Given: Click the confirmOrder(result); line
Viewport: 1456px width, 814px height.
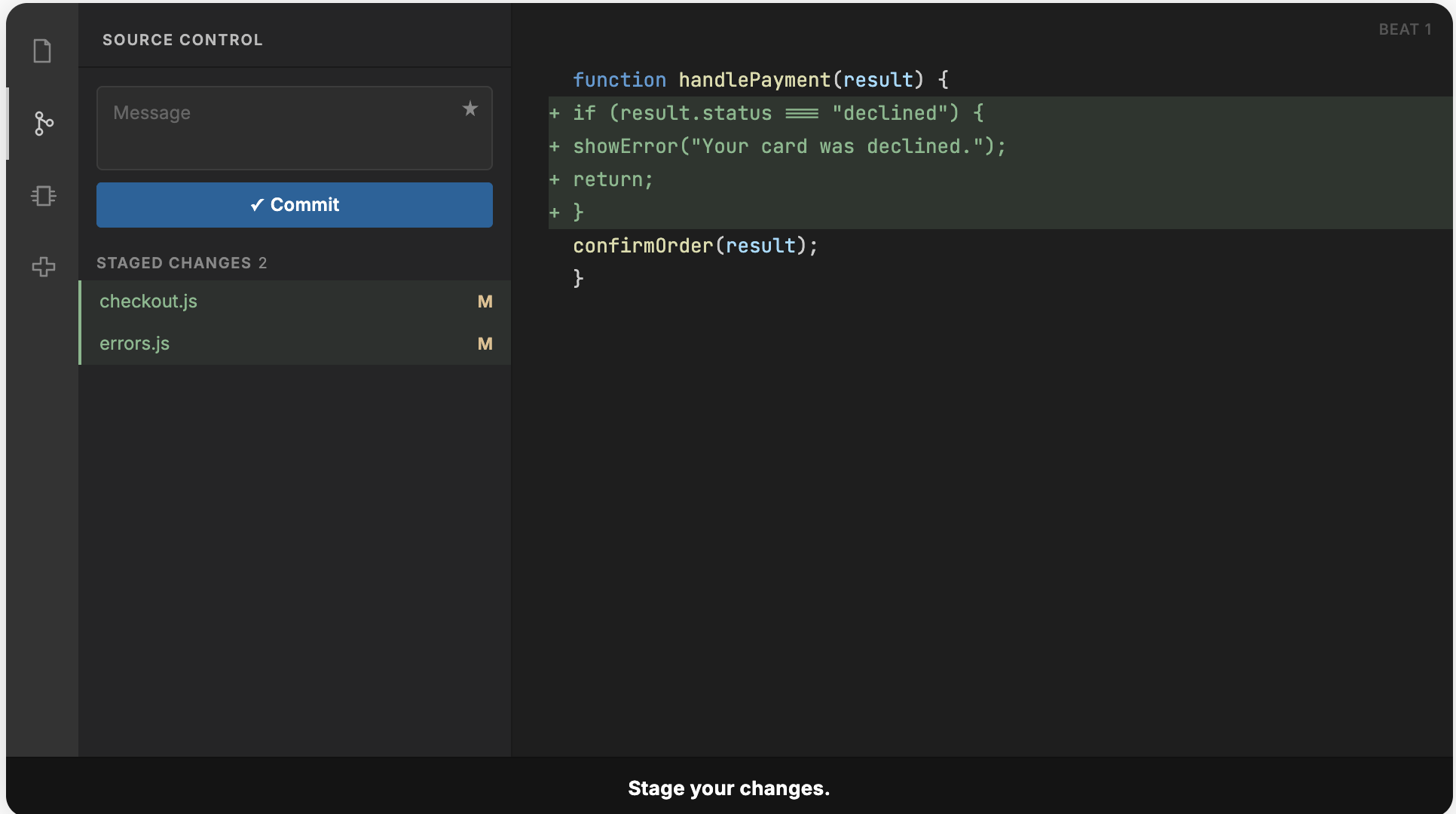Looking at the screenshot, I should coord(695,246).
